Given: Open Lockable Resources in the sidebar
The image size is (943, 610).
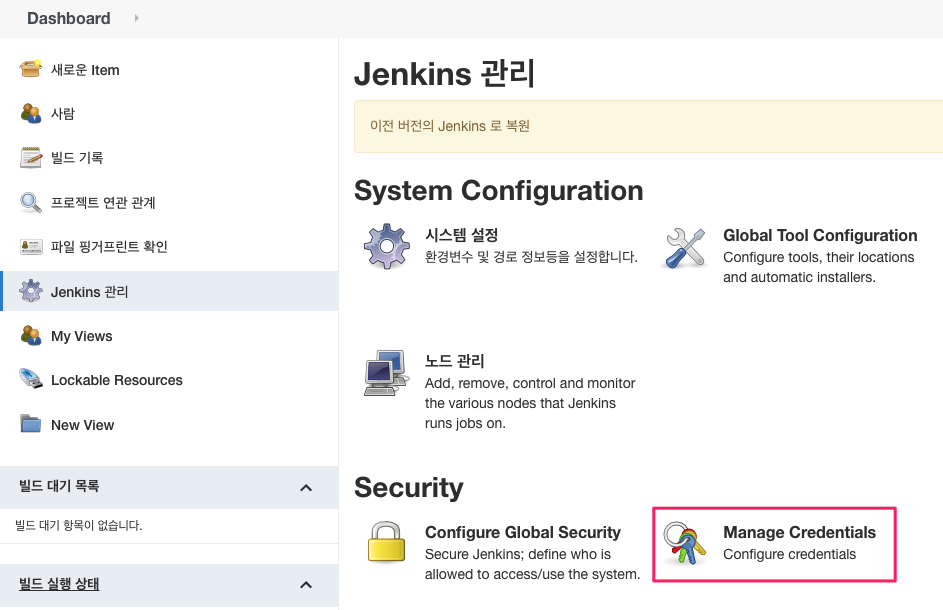Looking at the screenshot, I should coord(117,380).
